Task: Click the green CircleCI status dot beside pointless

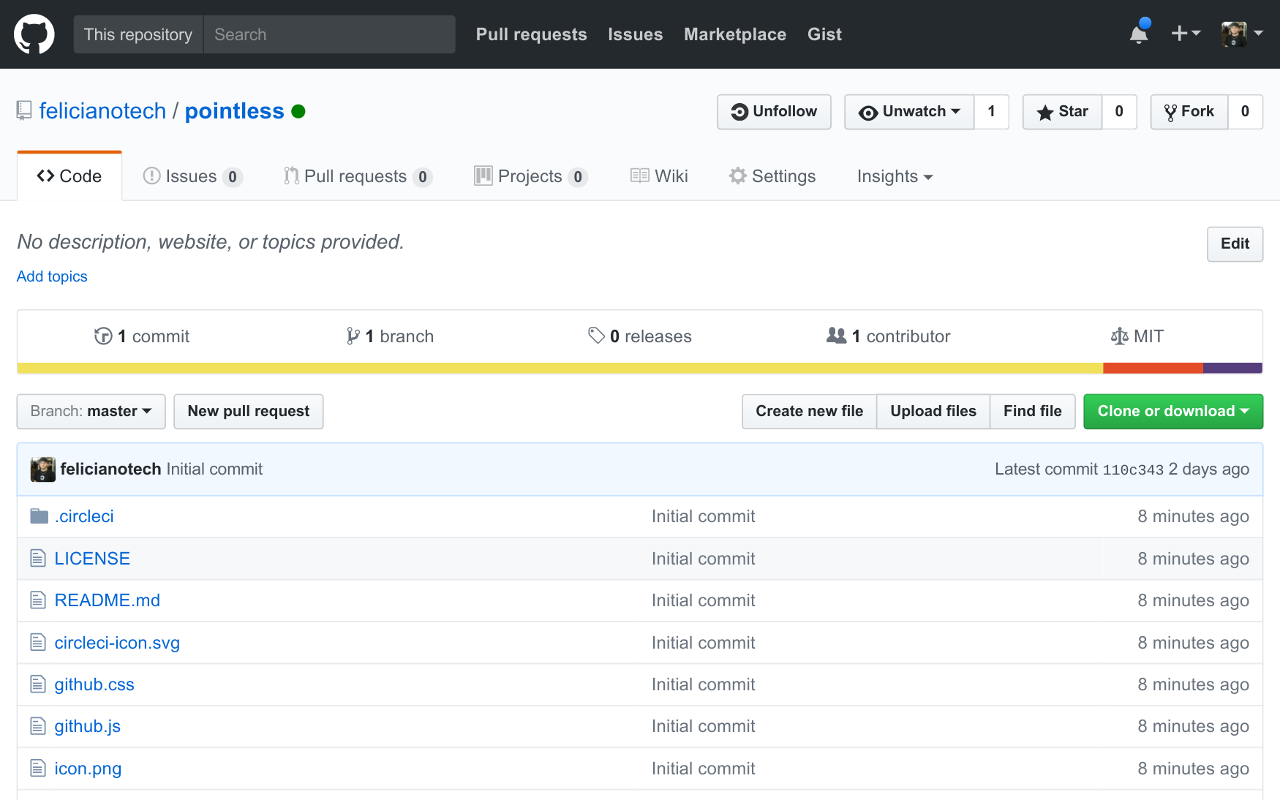Action: (x=298, y=111)
